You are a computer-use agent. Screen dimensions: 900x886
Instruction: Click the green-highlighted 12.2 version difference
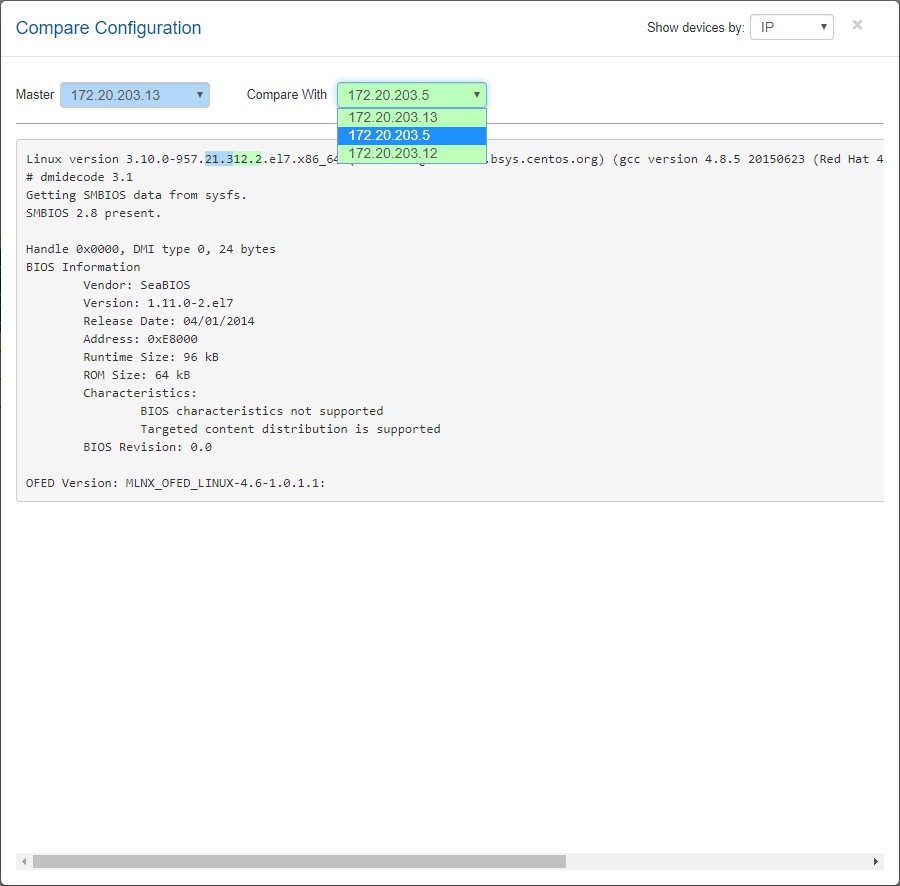tap(247, 159)
